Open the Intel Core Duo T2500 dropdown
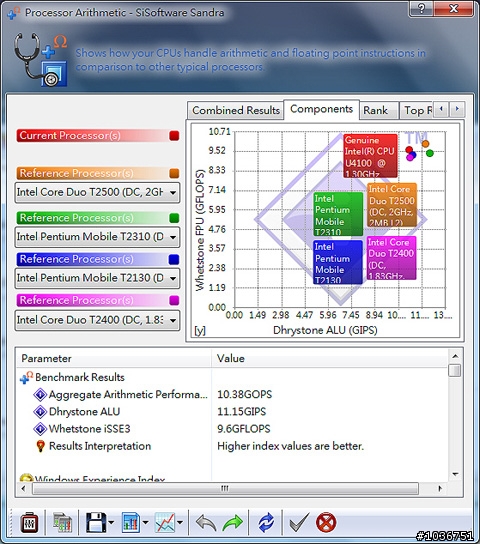Image resolution: width=480 pixels, height=544 pixels. click(97, 192)
